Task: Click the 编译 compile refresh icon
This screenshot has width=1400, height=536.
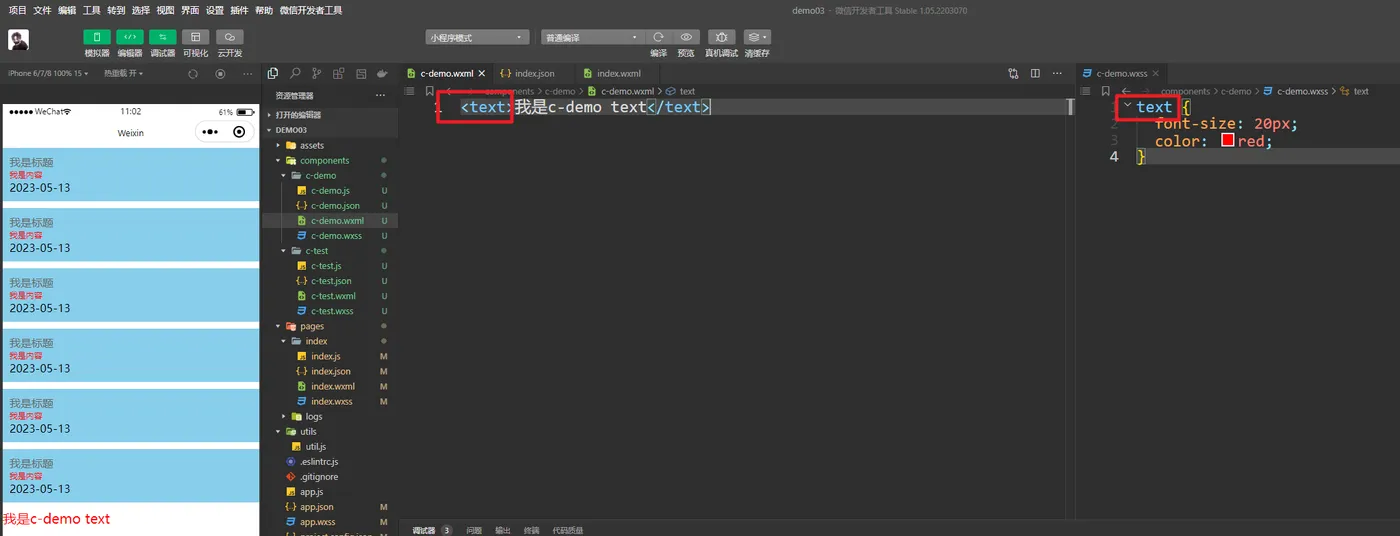Action: (x=658, y=37)
